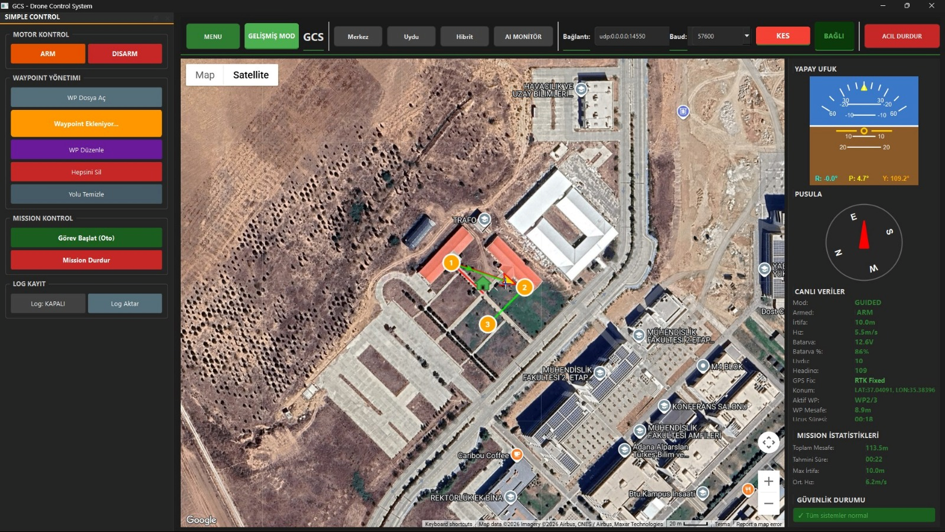Viewport: 945px width, 532px height.
Task: Click the 113.5m Toplam Mesafe value
Action: coord(877,448)
